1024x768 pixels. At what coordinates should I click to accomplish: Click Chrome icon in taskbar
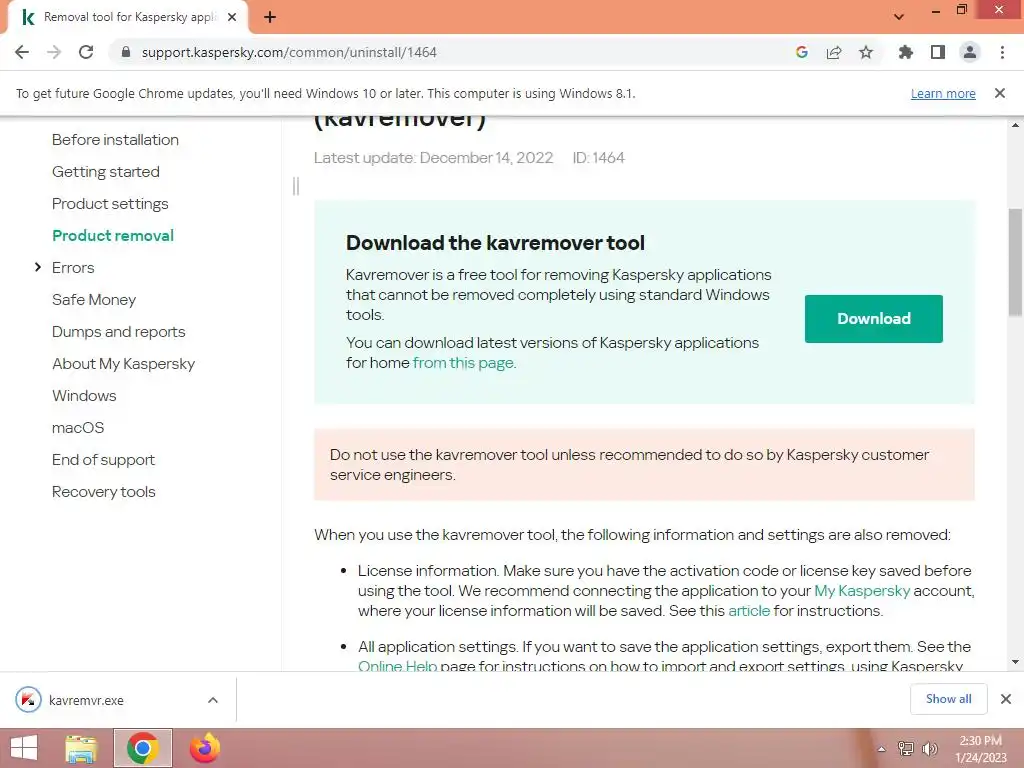143,748
